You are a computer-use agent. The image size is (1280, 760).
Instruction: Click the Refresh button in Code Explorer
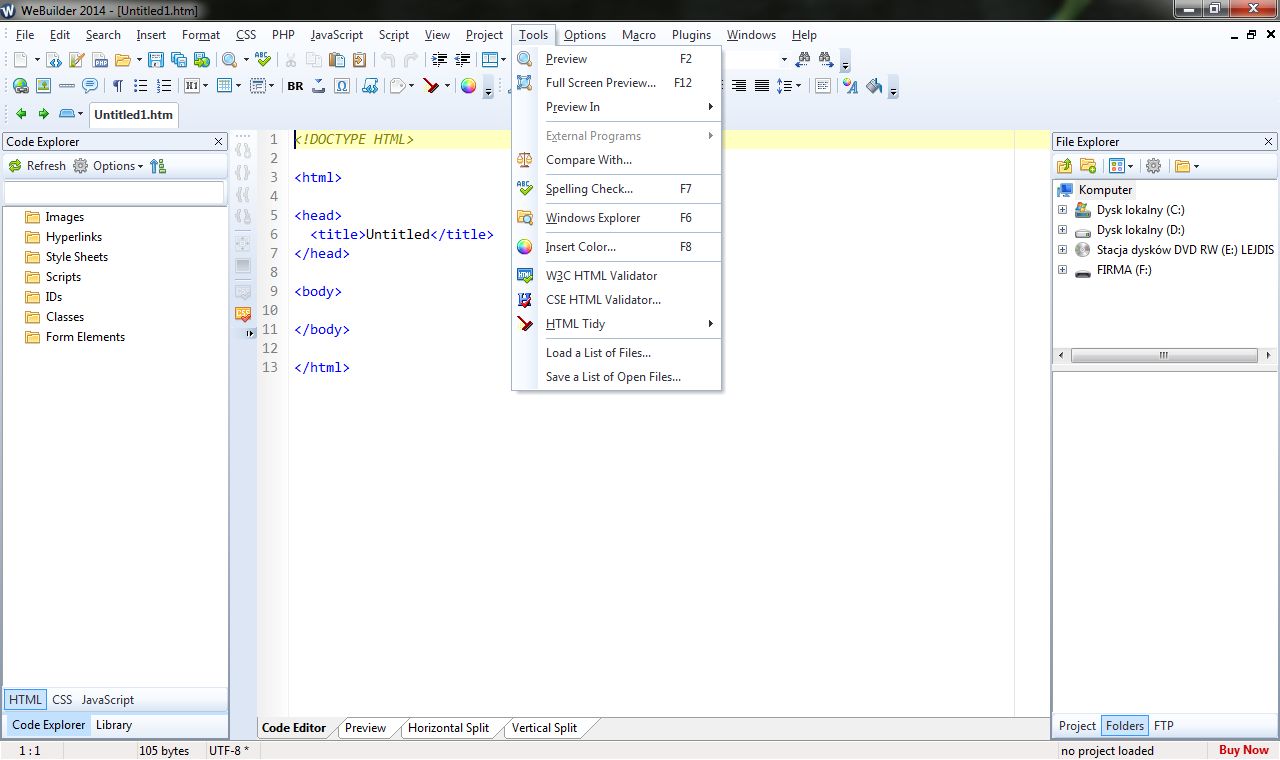tap(37, 166)
